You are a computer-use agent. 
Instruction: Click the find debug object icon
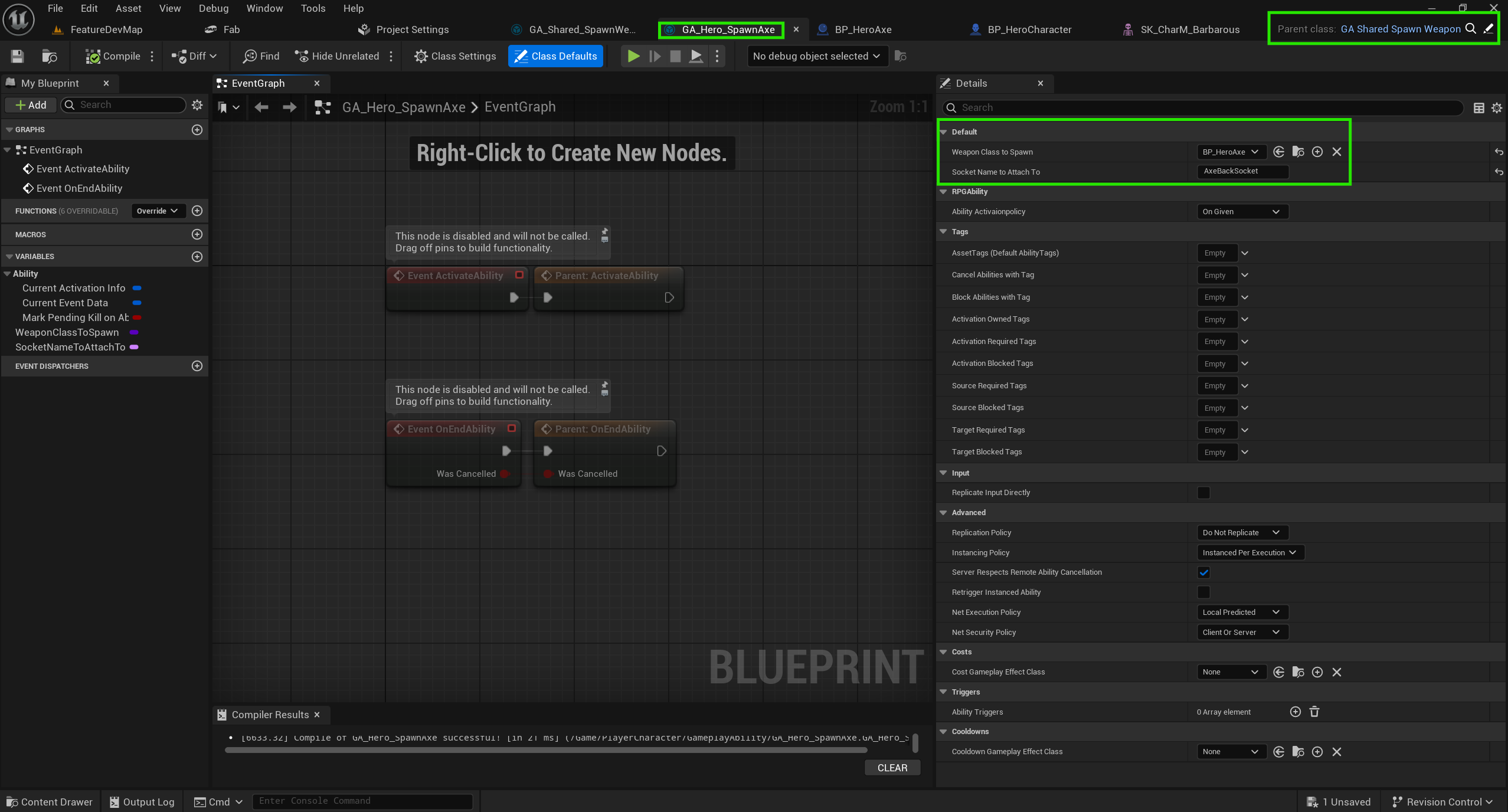click(x=901, y=56)
